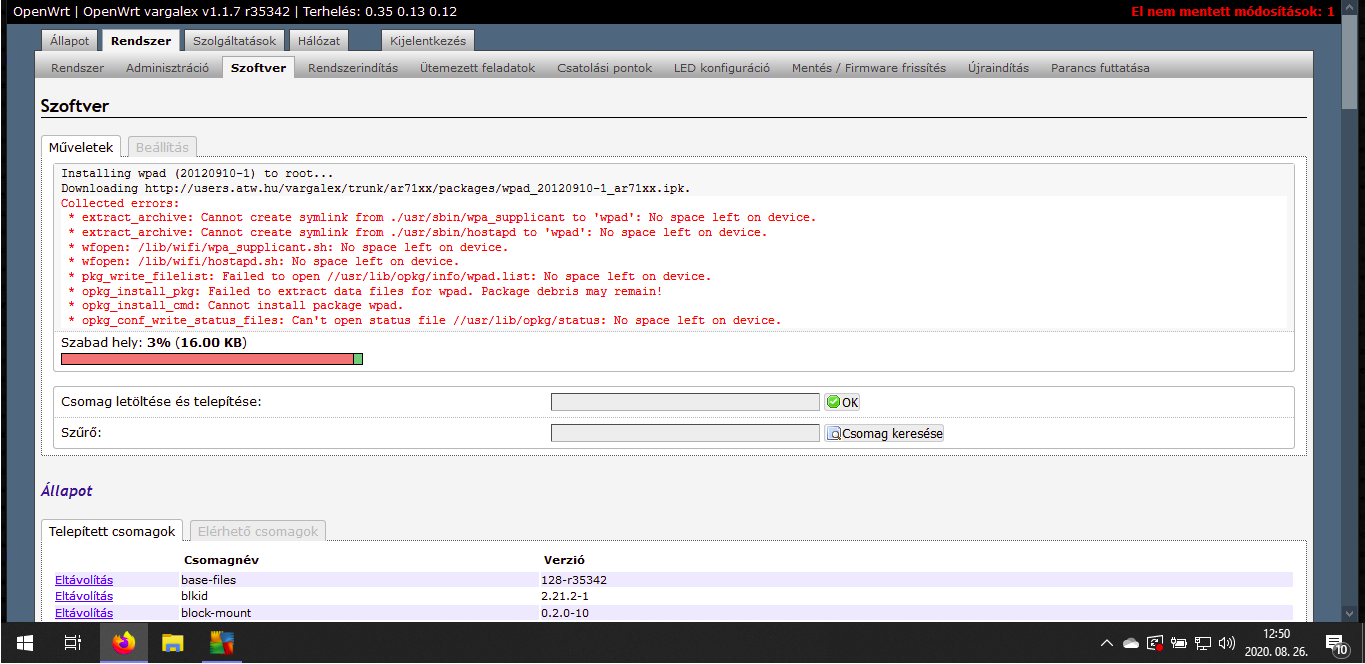The image size is (1365, 664).
Task: Click volume speaker tray icon
Action: coord(1227,643)
